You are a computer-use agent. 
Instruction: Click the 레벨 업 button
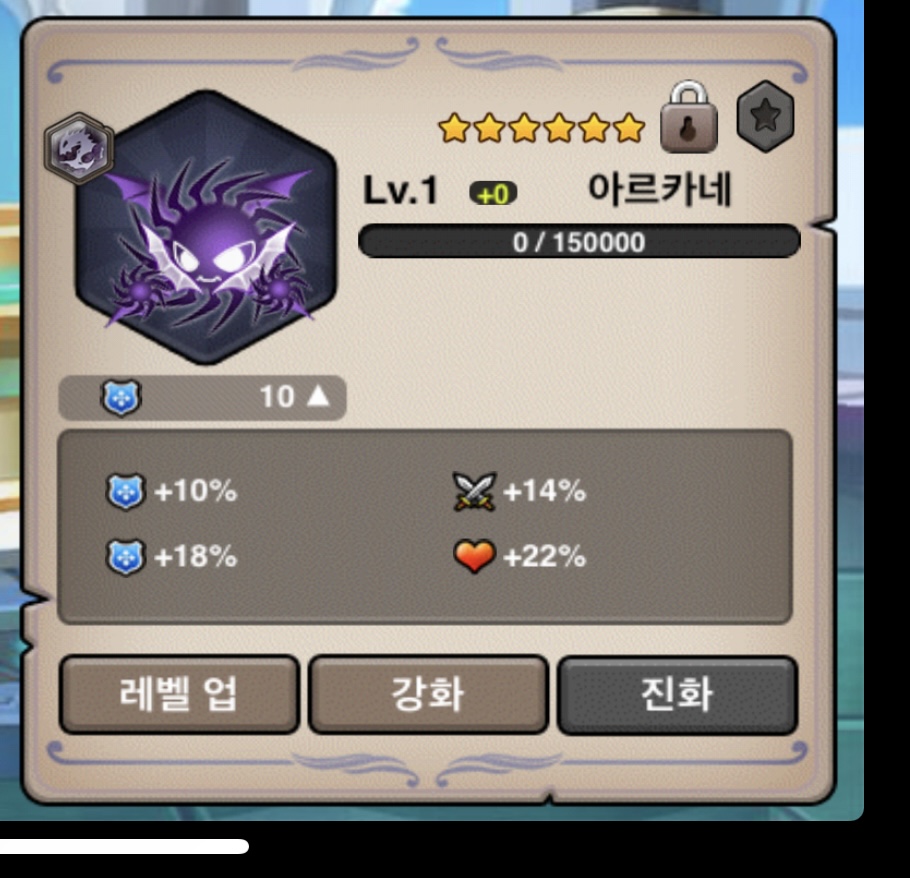179,694
